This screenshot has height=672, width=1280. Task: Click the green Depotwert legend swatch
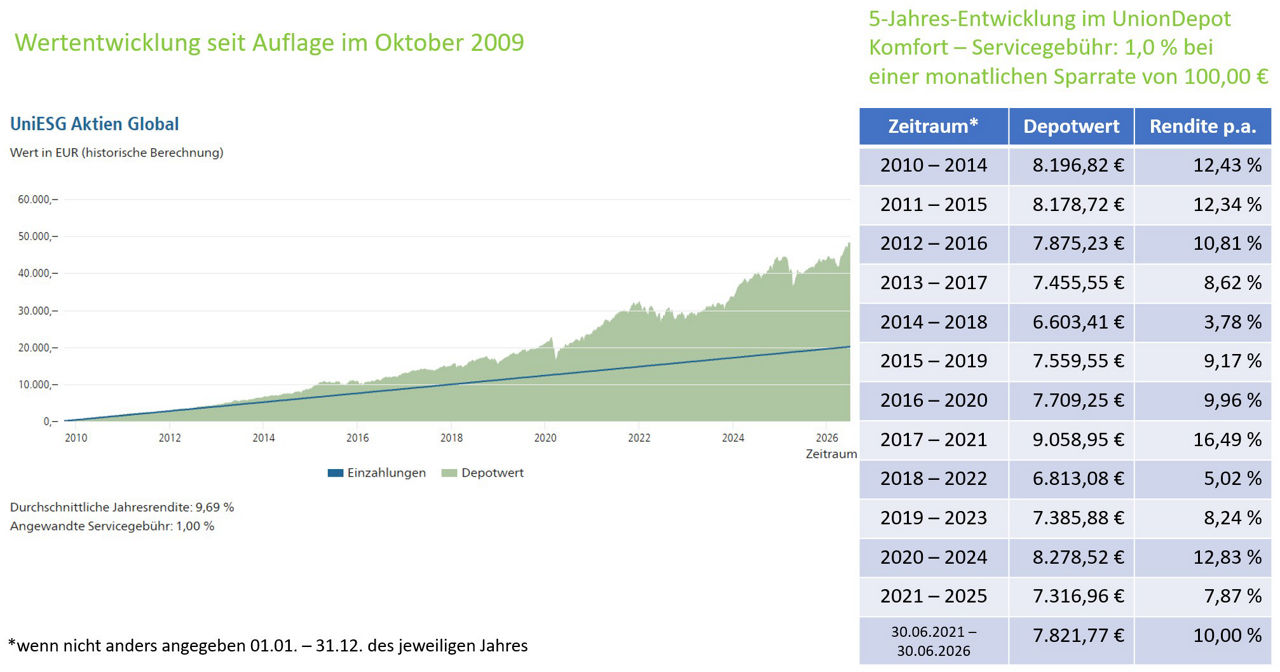(449, 473)
